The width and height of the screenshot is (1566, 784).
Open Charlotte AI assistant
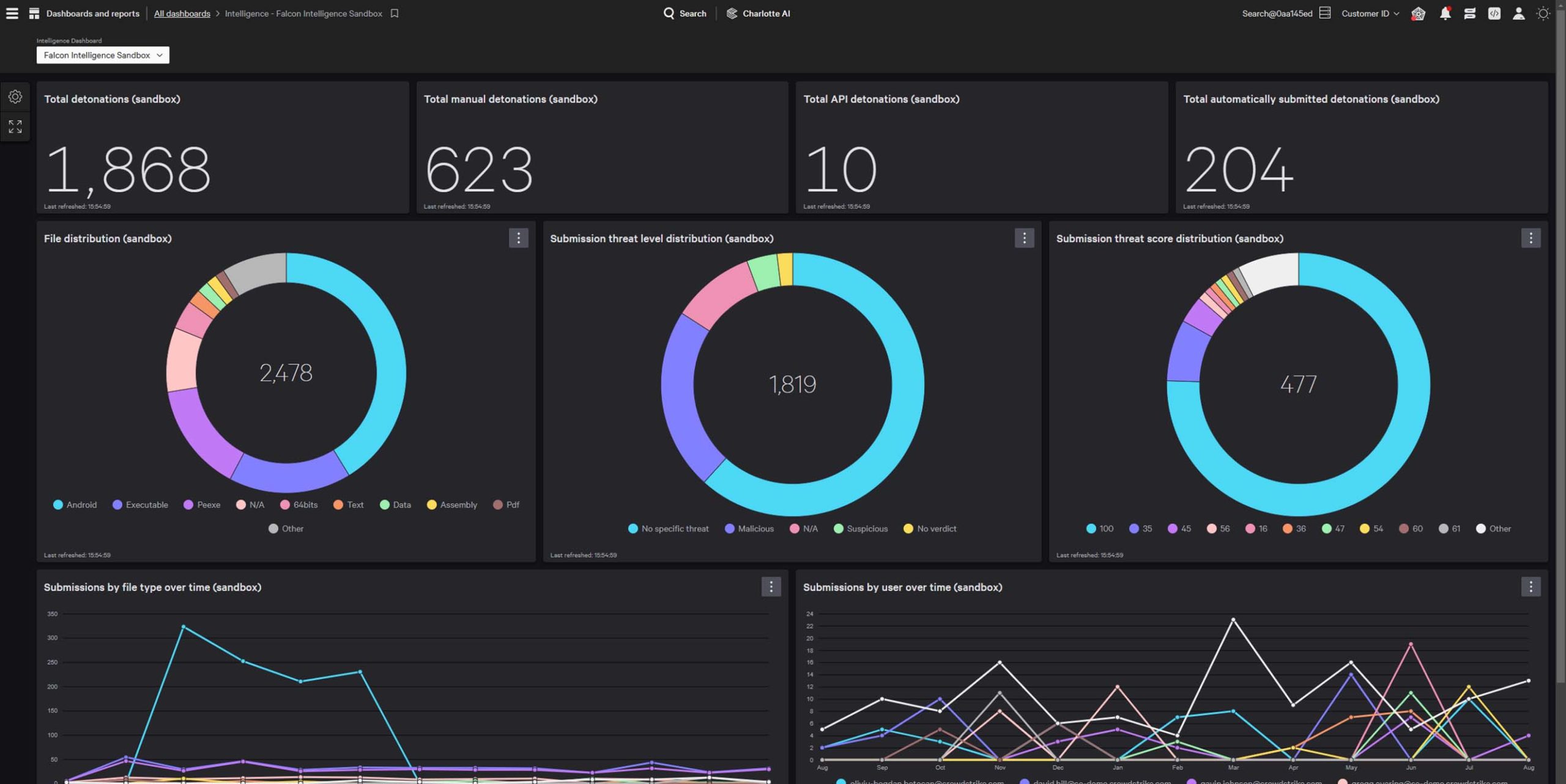758,13
